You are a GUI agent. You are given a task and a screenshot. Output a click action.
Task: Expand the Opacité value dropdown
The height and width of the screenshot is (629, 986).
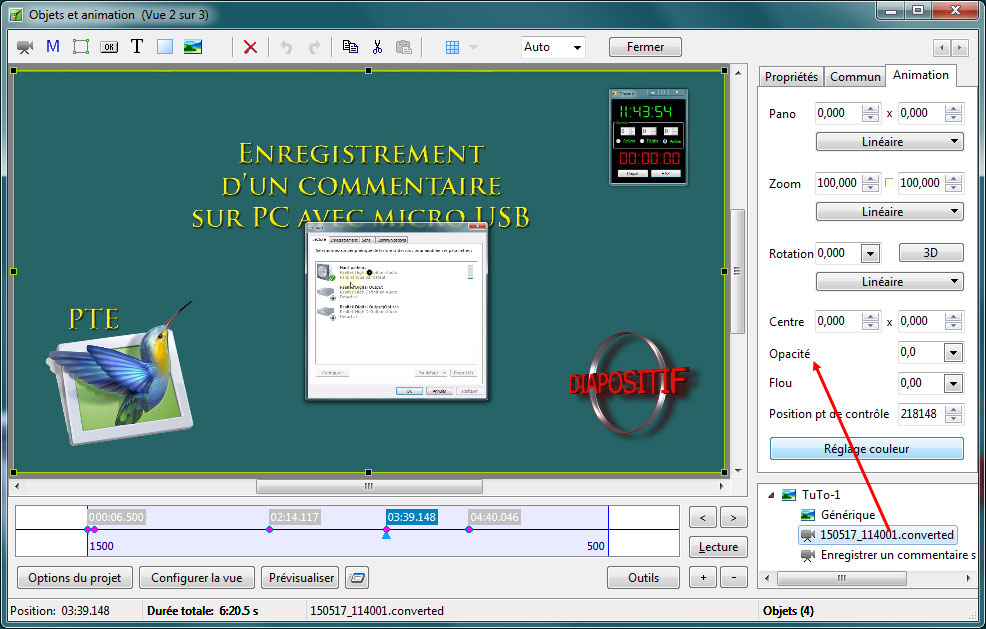click(953, 352)
